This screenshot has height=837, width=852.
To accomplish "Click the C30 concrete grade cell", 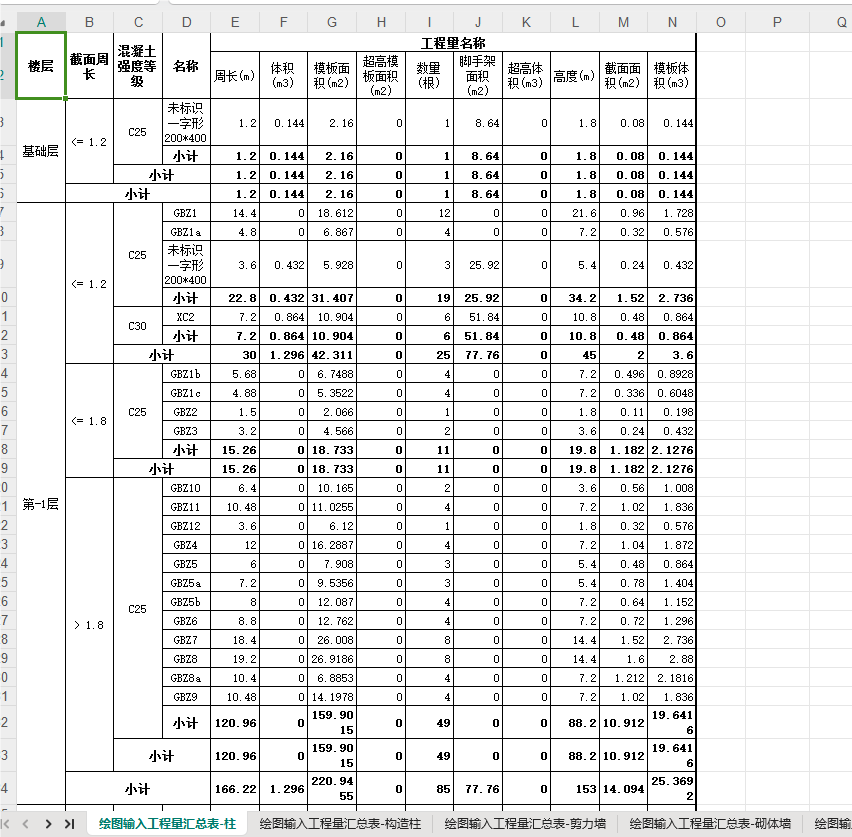I will tap(138, 326).
